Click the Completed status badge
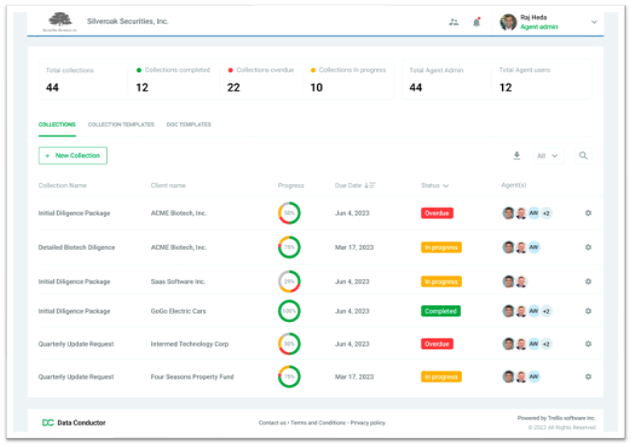Screen dimensions: 632x447 [441, 311]
